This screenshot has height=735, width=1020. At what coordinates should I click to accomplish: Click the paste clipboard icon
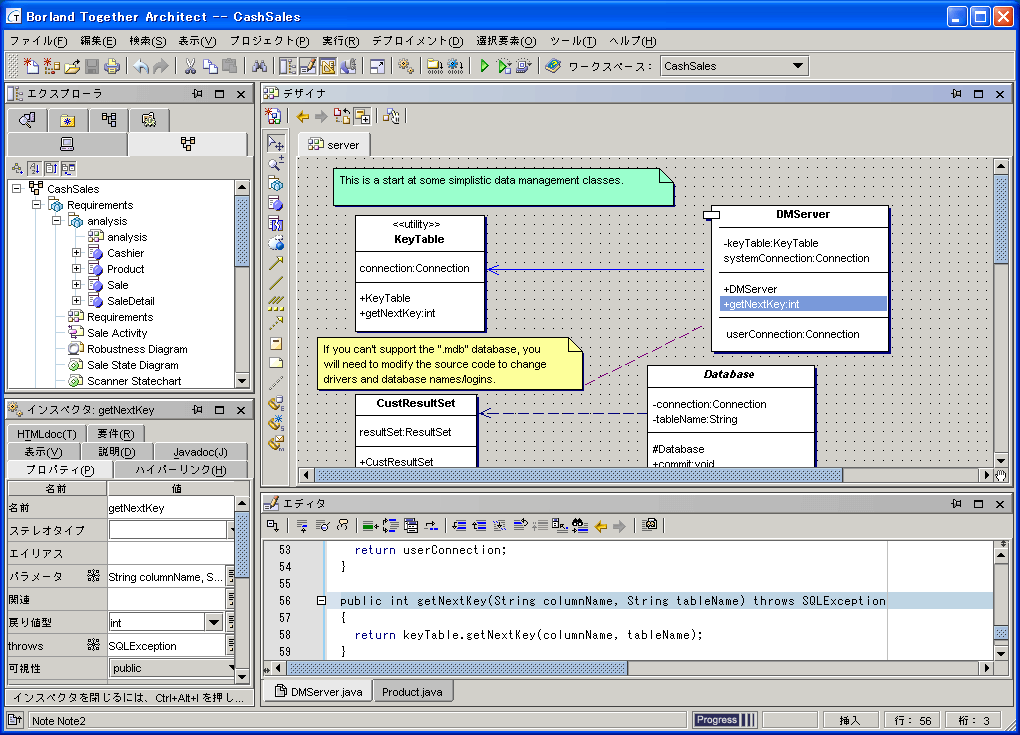[229, 66]
